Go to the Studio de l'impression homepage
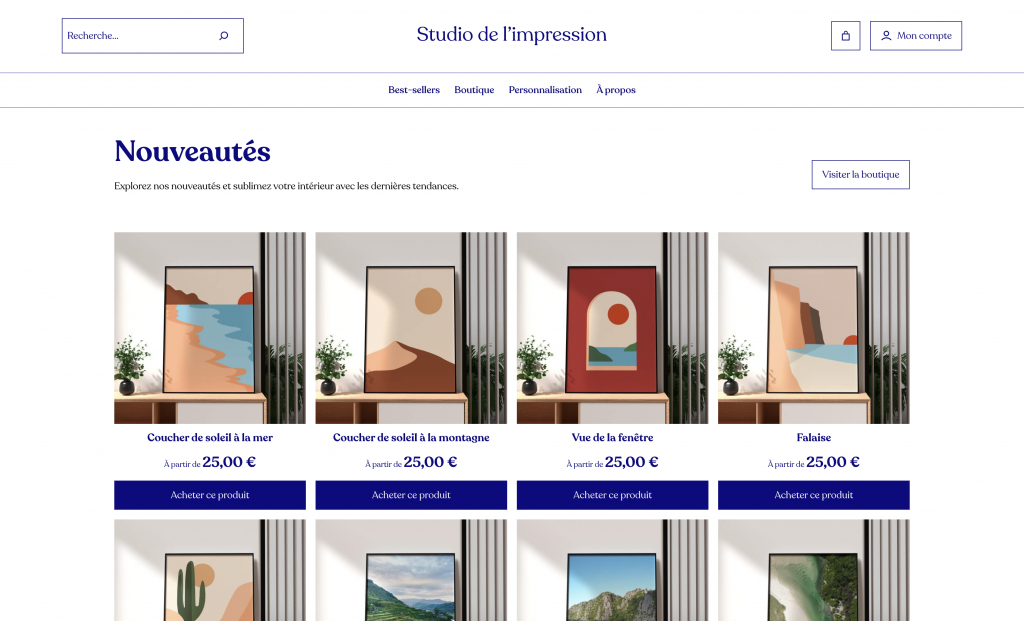 click(511, 34)
